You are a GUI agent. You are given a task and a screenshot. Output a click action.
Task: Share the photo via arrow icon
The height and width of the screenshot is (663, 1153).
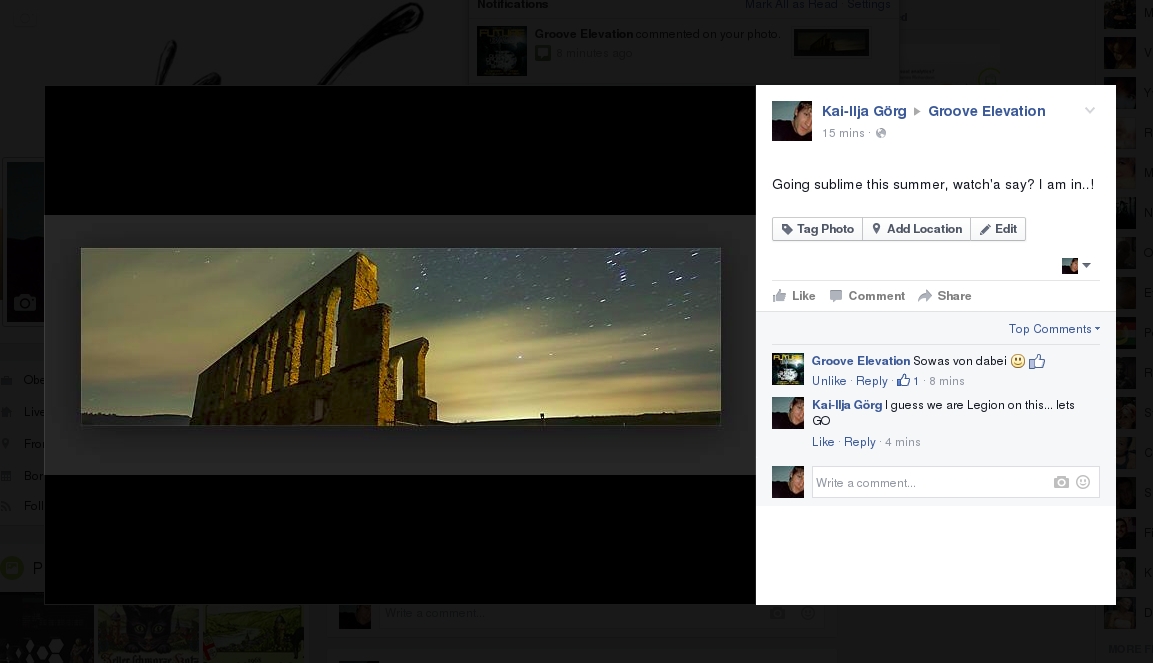coord(944,296)
